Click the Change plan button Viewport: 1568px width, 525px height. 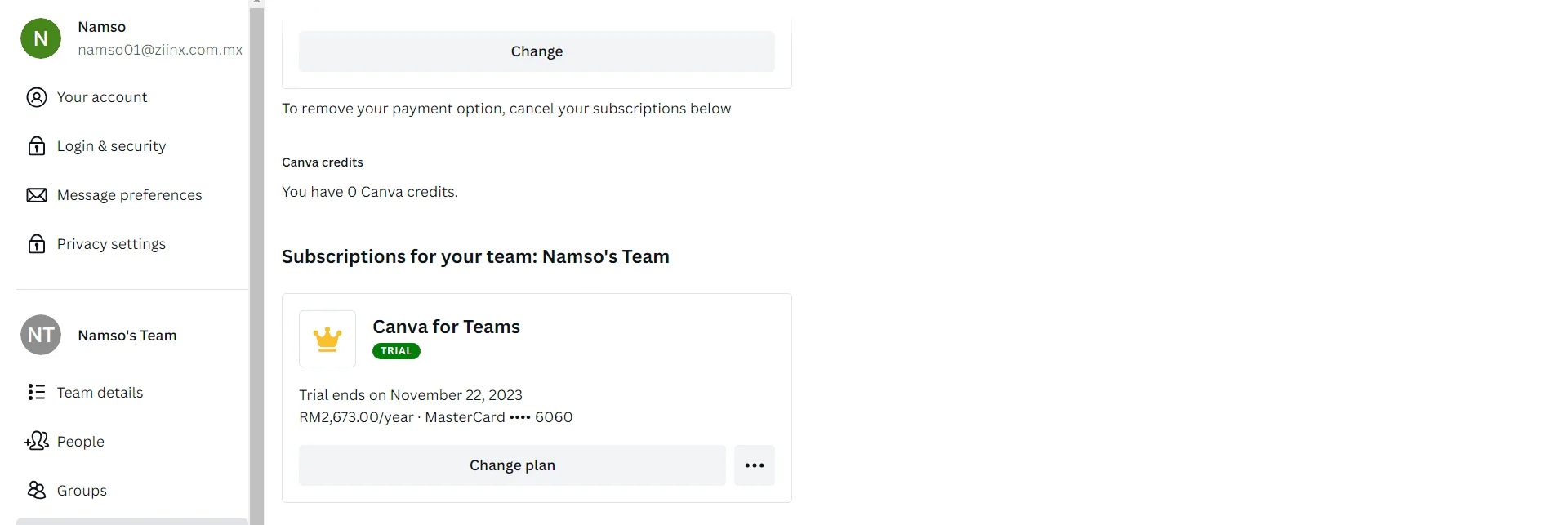[512, 465]
